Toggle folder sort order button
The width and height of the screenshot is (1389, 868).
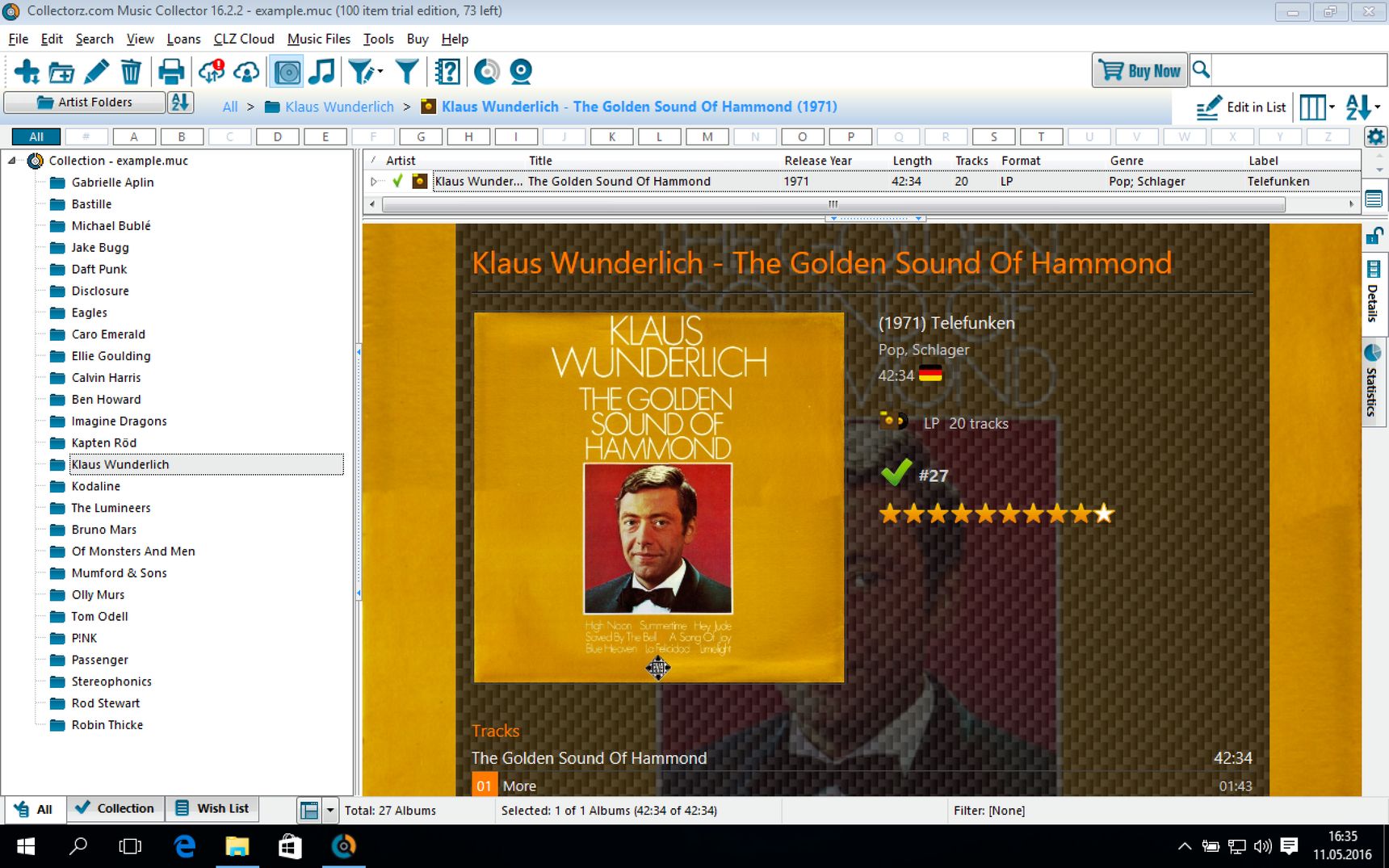tap(179, 103)
